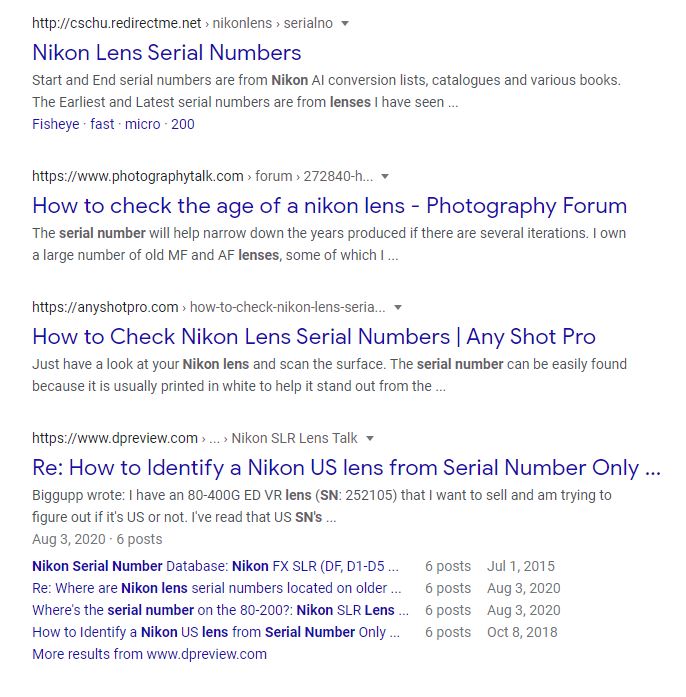Viewport: 686px width, 697px height.
Task: Open "Re: How to Identify a Nikon US lens" title
Action: 346,468
